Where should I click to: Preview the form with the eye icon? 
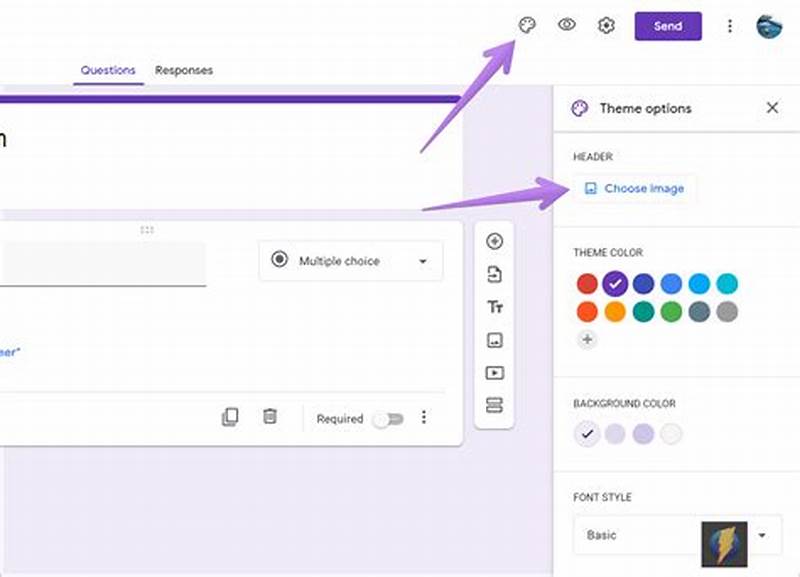[567, 26]
